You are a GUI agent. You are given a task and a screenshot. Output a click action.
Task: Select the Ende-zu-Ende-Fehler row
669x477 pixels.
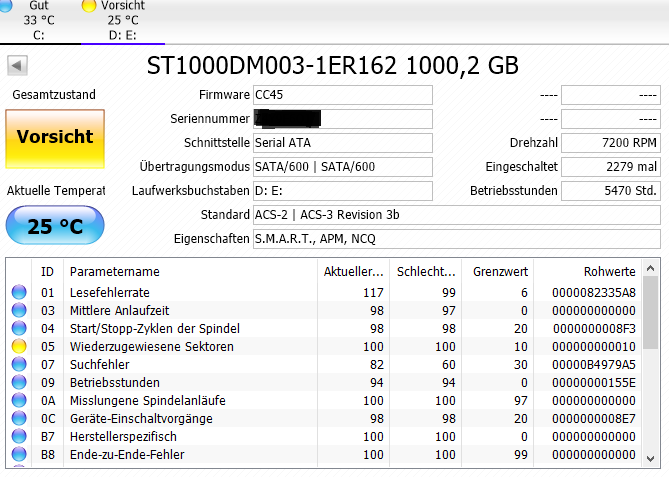click(x=324, y=454)
